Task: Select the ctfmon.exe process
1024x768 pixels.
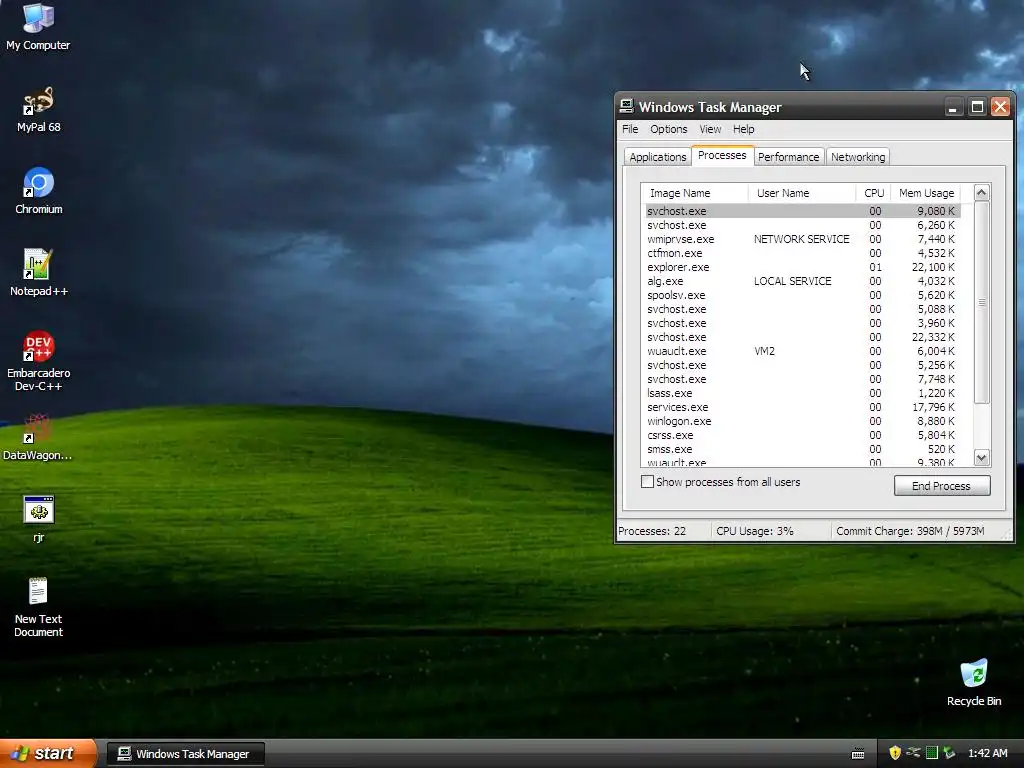Action: point(803,253)
